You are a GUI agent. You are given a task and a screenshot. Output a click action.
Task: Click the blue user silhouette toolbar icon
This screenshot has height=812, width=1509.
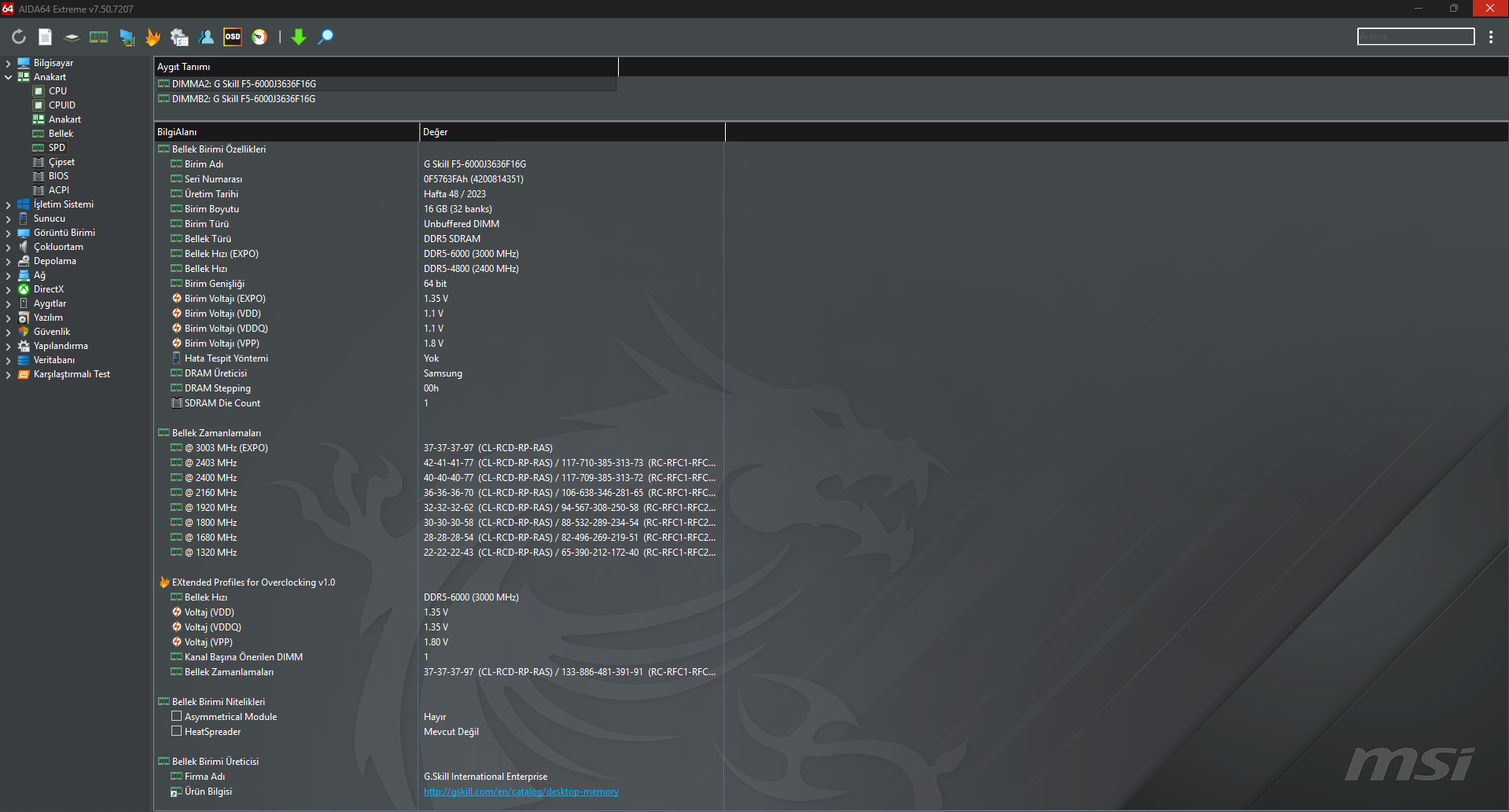click(x=206, y=37)
